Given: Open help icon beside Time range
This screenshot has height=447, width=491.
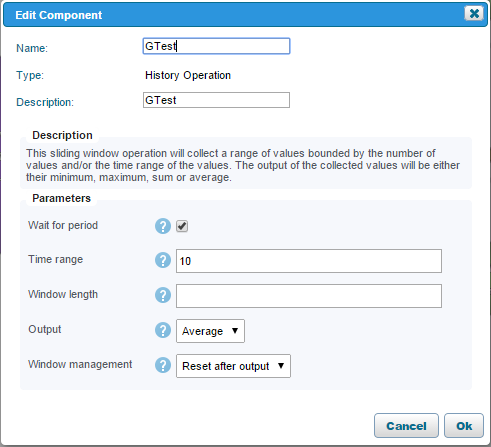Looking at the screenshot, I should (163, 260).
